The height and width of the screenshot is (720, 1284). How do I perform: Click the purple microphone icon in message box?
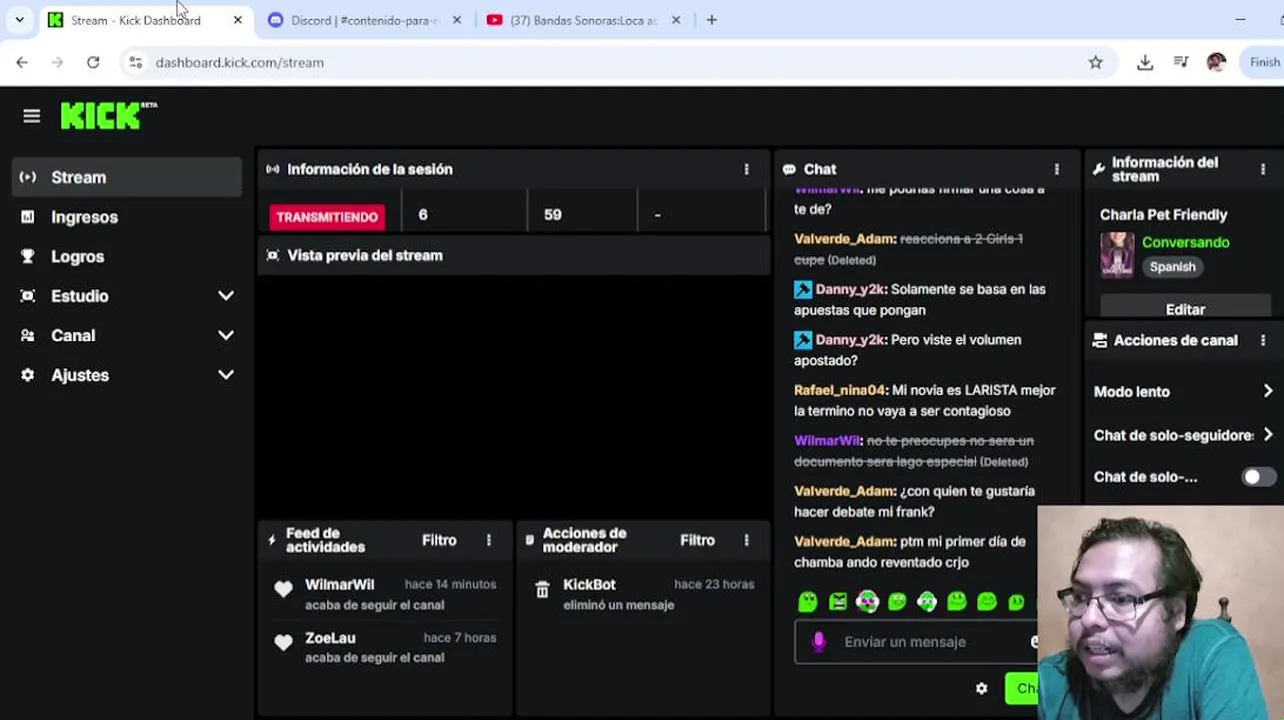pos(819,642)
